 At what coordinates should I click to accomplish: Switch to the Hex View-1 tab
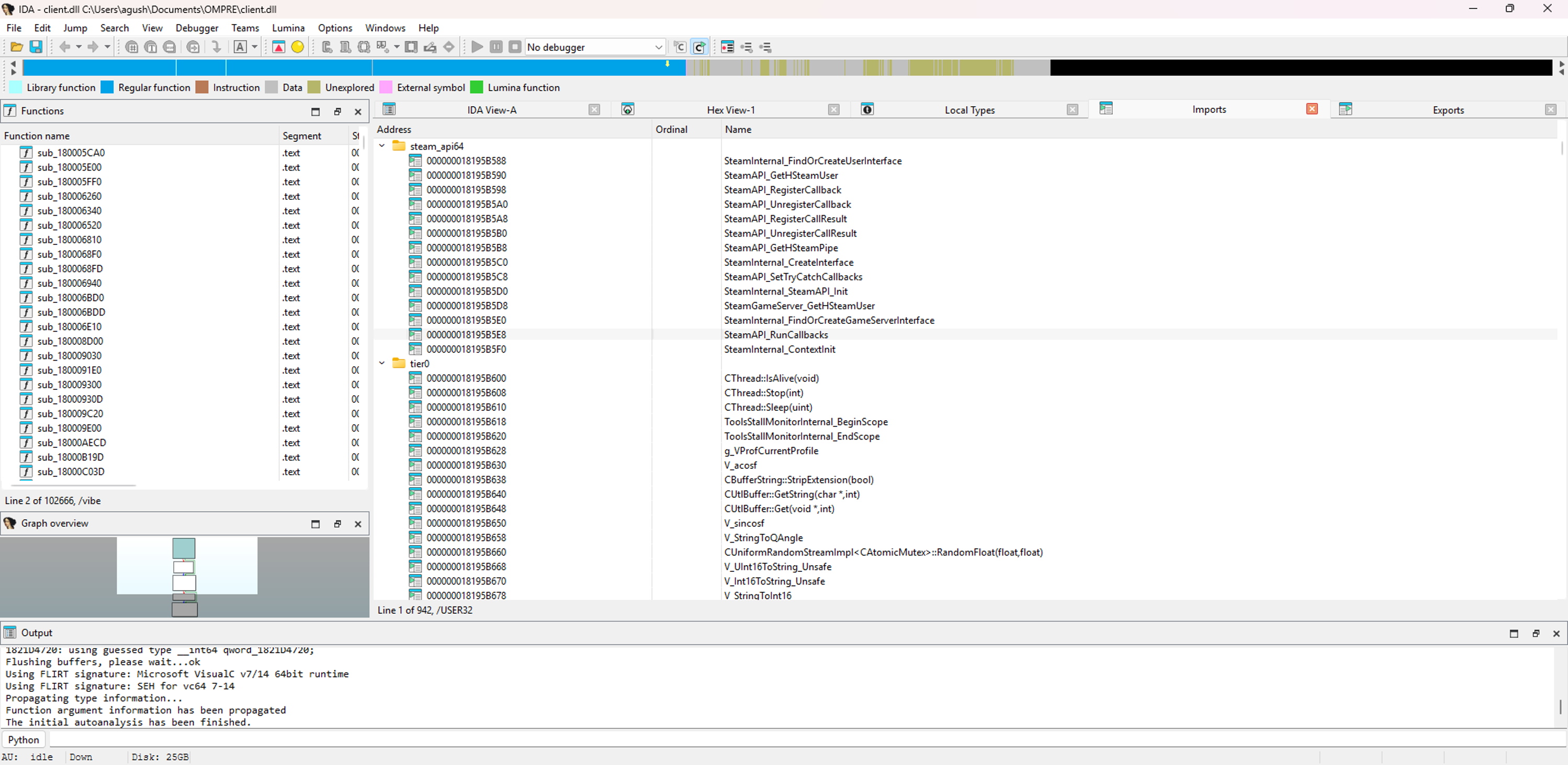click(730, 110)
